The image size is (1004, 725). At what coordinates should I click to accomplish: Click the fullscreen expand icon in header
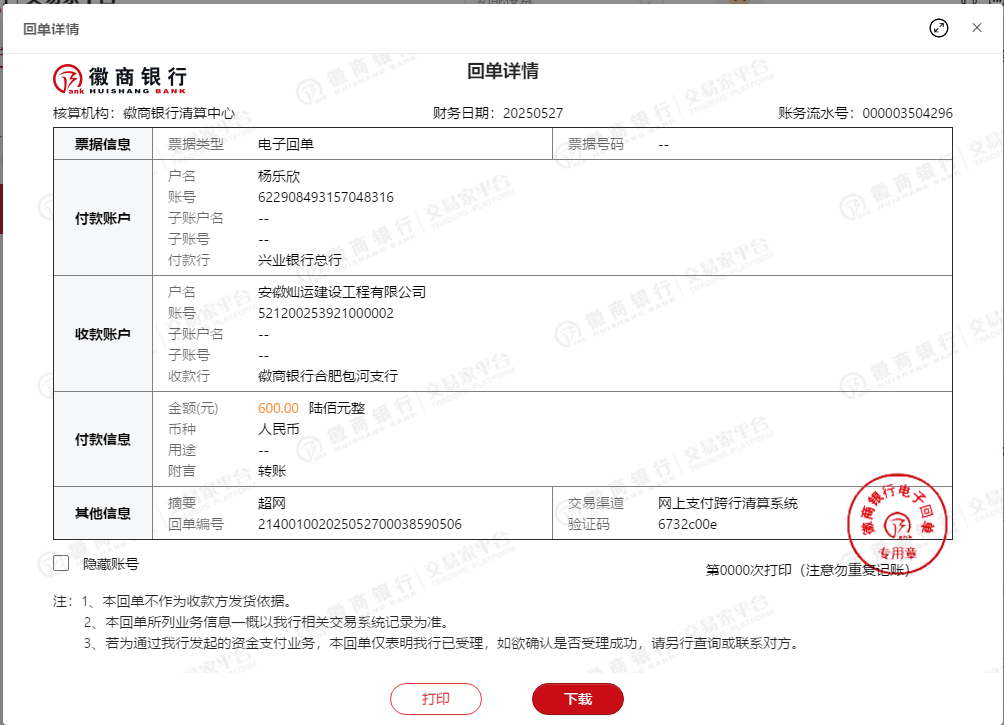pos(938,28)
